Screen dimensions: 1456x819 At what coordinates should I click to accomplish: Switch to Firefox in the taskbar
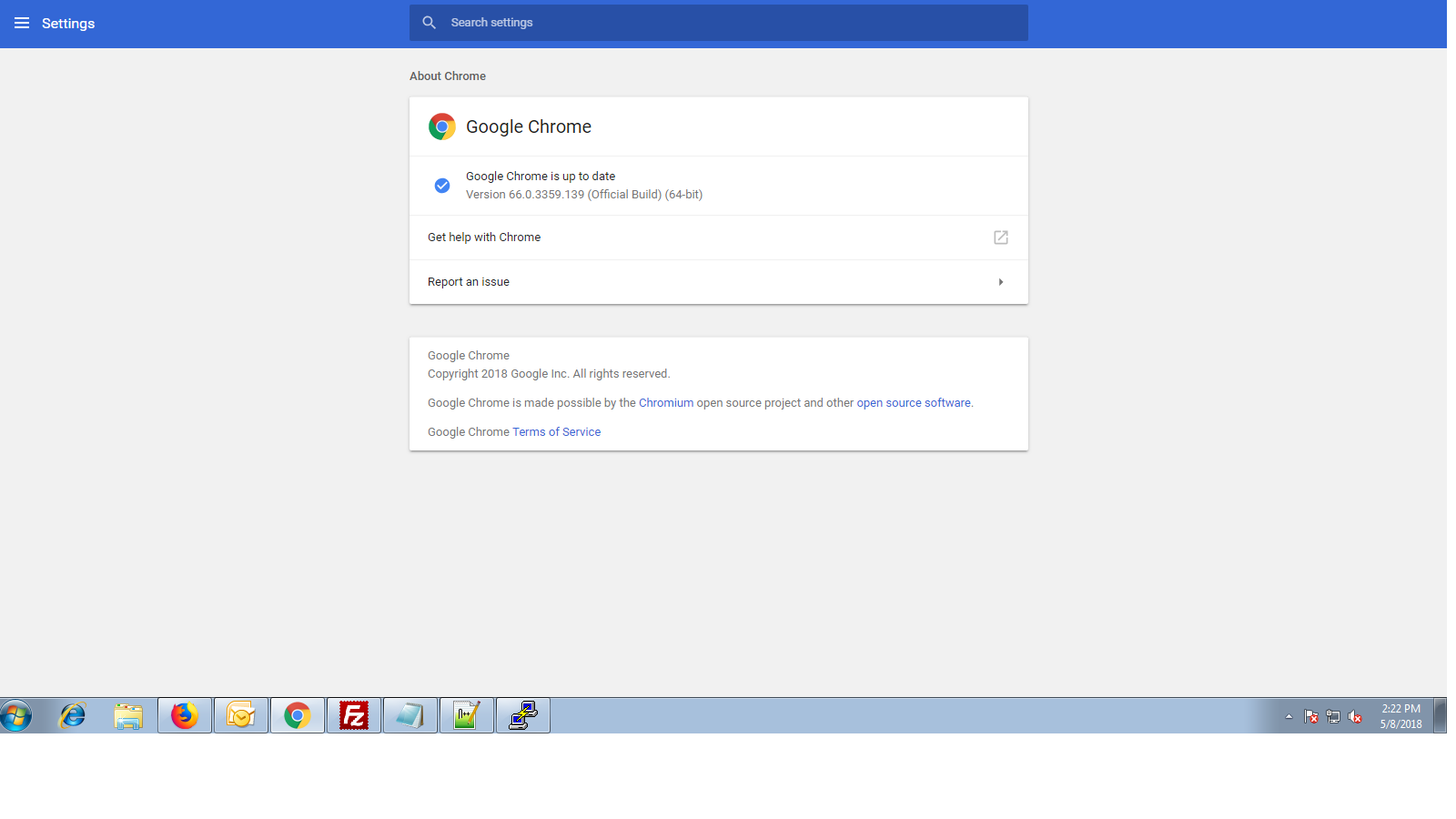[185, 716]
